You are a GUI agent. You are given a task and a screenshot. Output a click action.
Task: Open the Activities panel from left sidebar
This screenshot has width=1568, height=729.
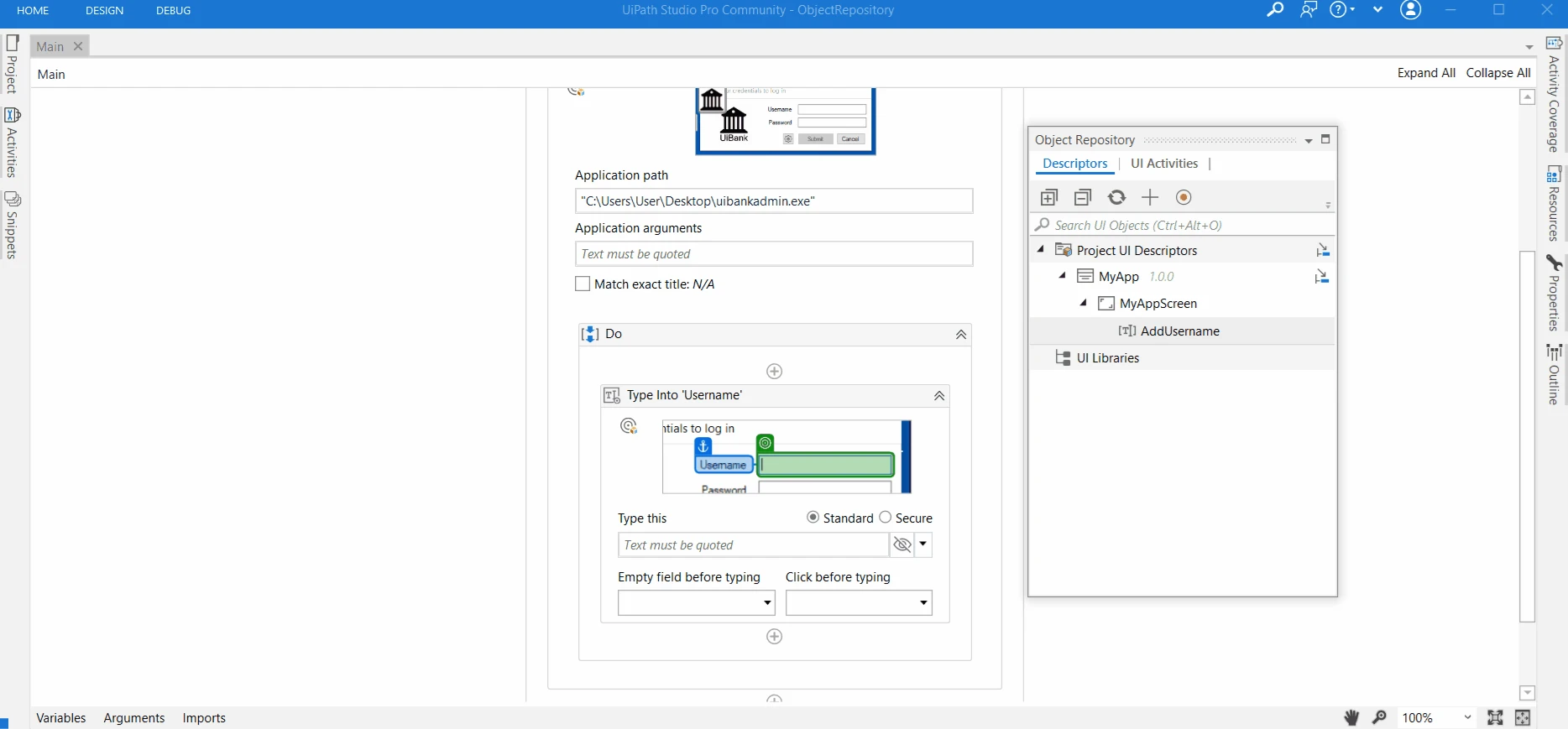(x=12, y=143)
